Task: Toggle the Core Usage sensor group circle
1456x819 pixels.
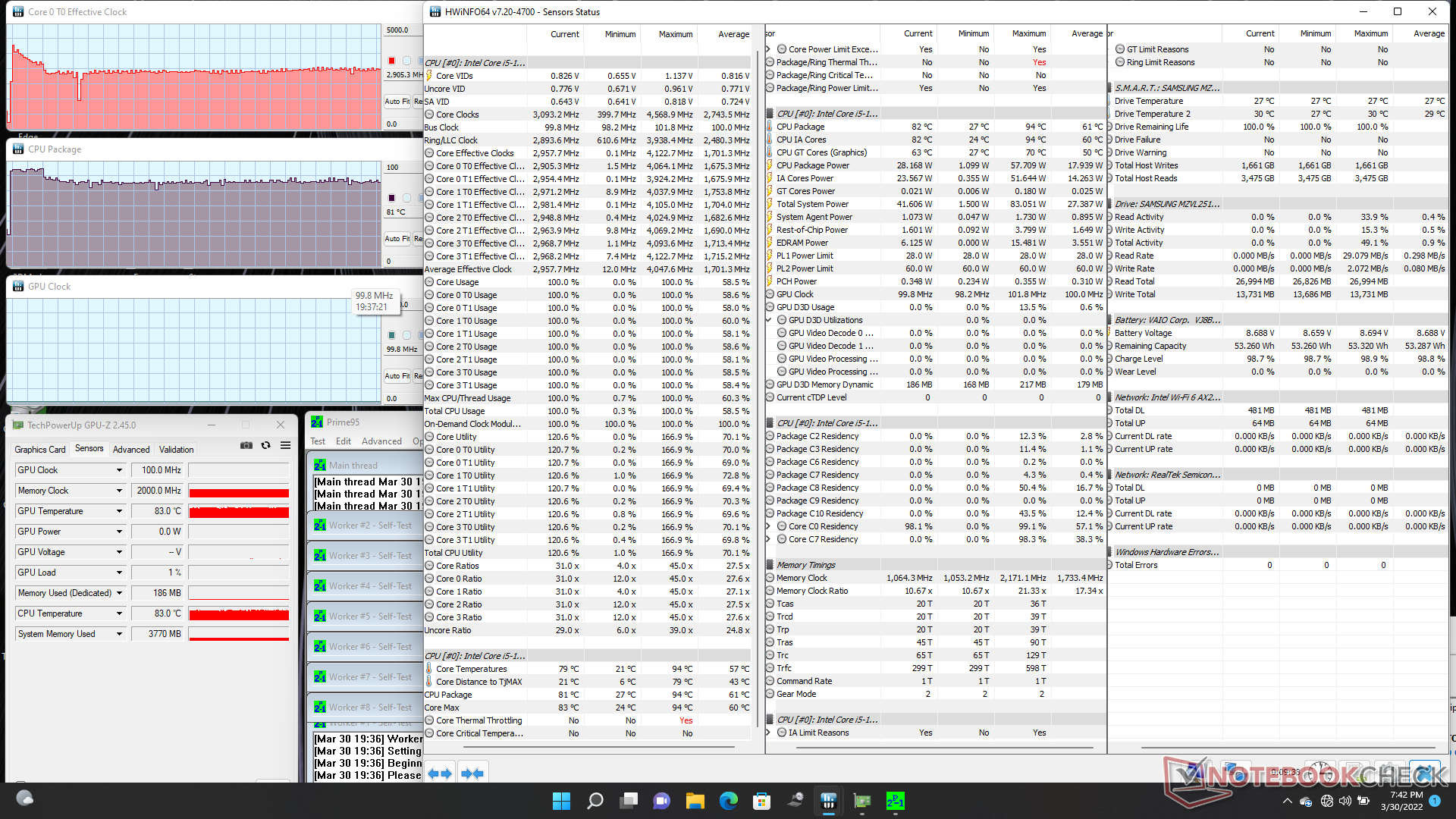Action: click(x=431, y=282)
